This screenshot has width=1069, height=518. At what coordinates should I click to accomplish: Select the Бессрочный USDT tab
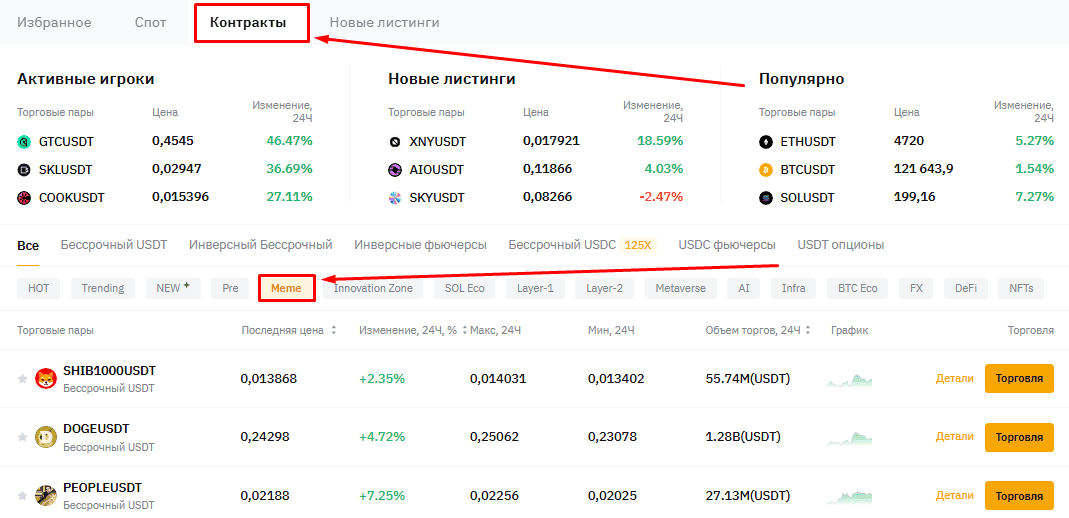[x=114, y=245]
